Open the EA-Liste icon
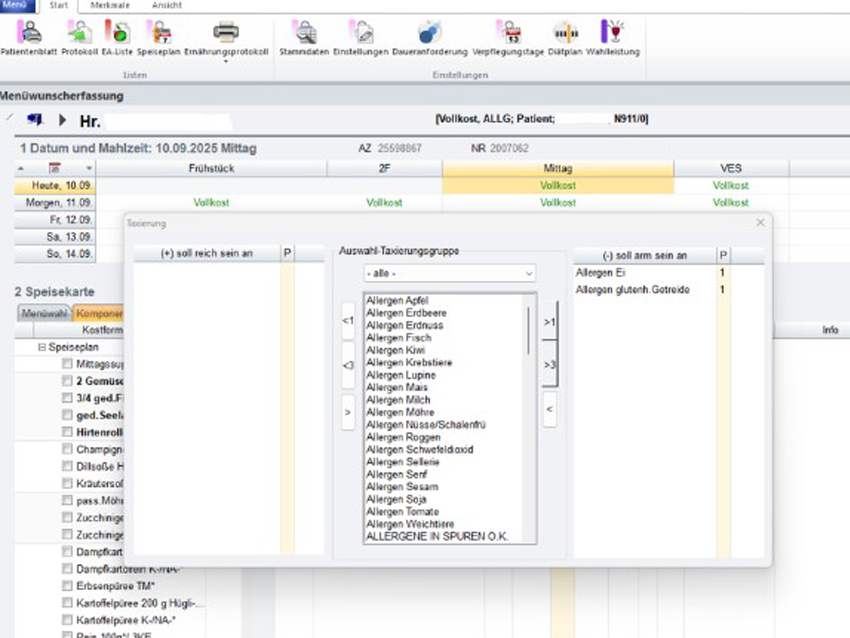The image size is (850, 638). pyautogui.click(x=118, y=32)
